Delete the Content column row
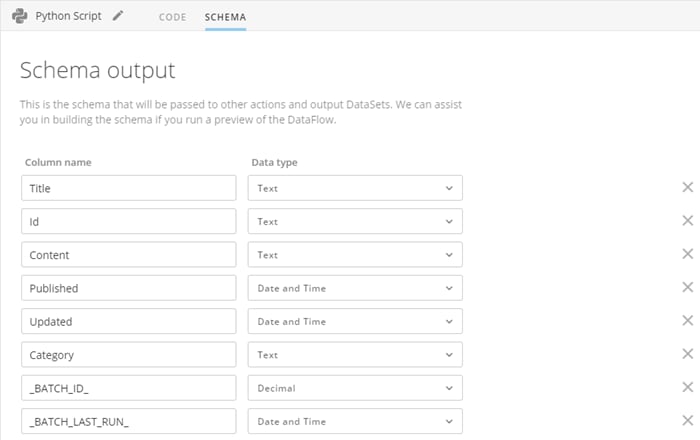Screen dimensions: 700x440 click(x=688, y=254)
